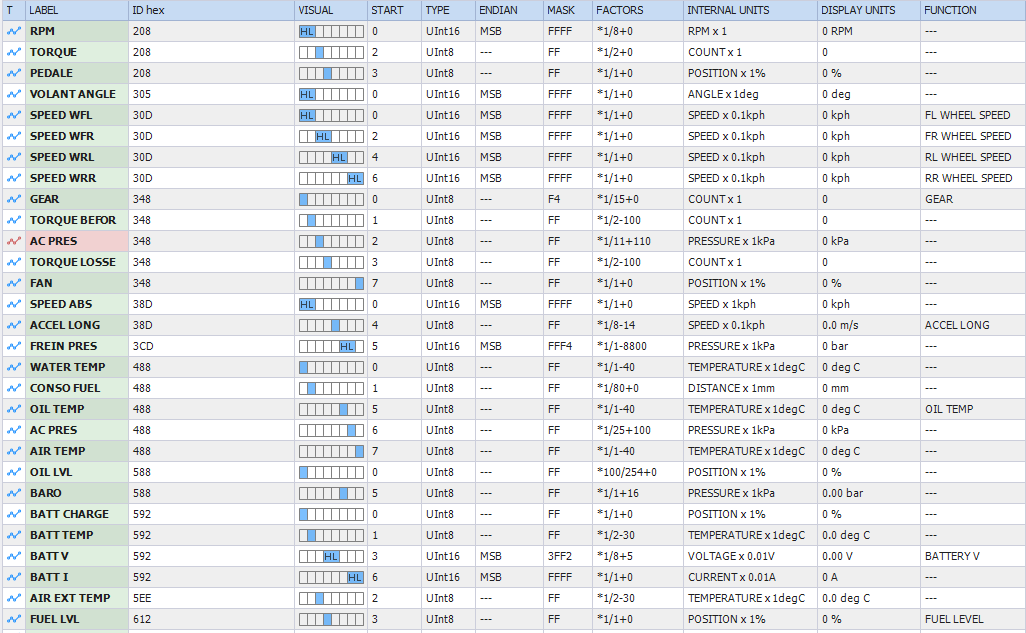Sort by the LABEL column header
Image resolution: width=1026 pixels, height=633 pixels.
[x=77, y=10]
